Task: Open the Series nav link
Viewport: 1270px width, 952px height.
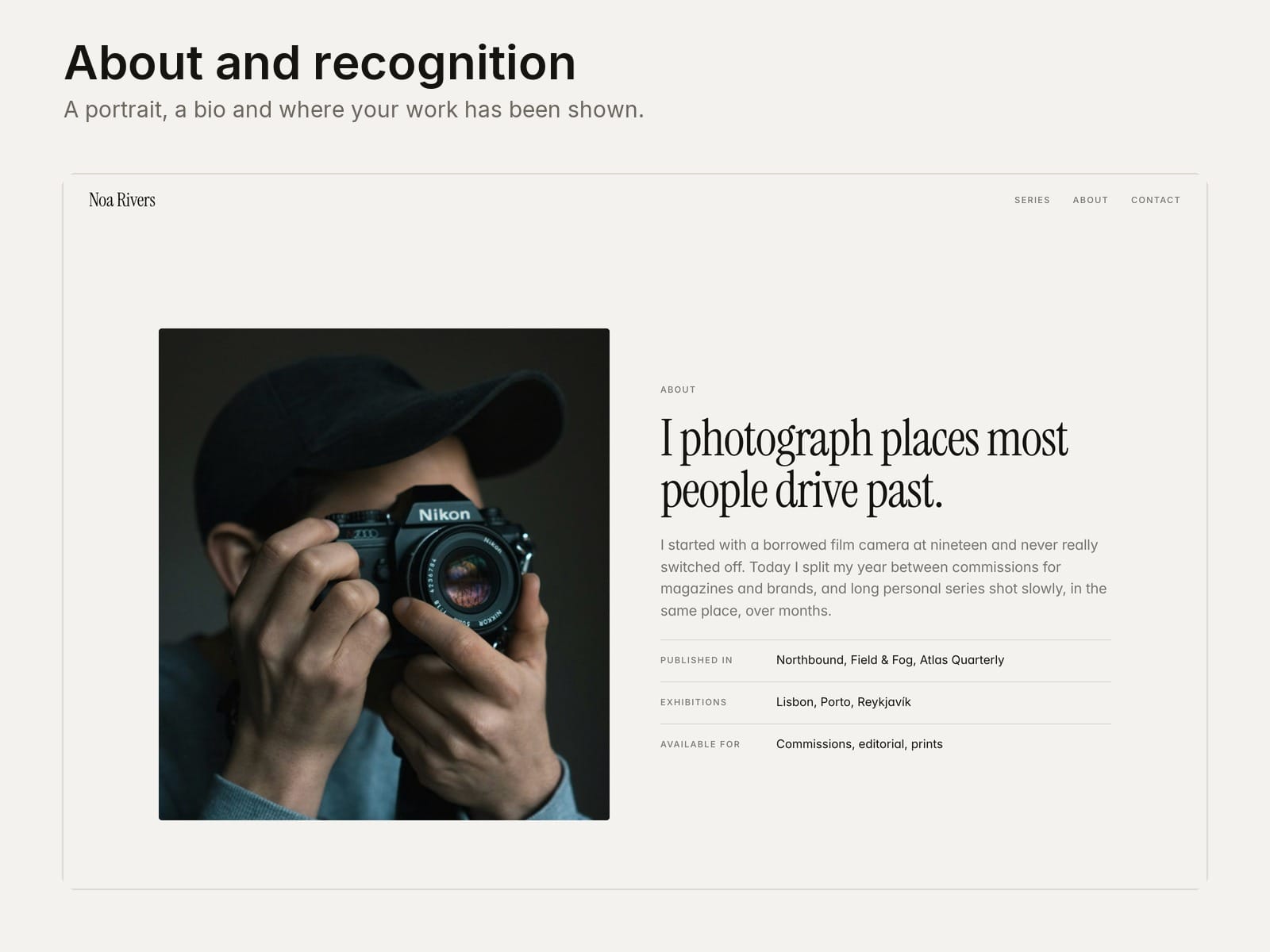Action: [1032, 200]
